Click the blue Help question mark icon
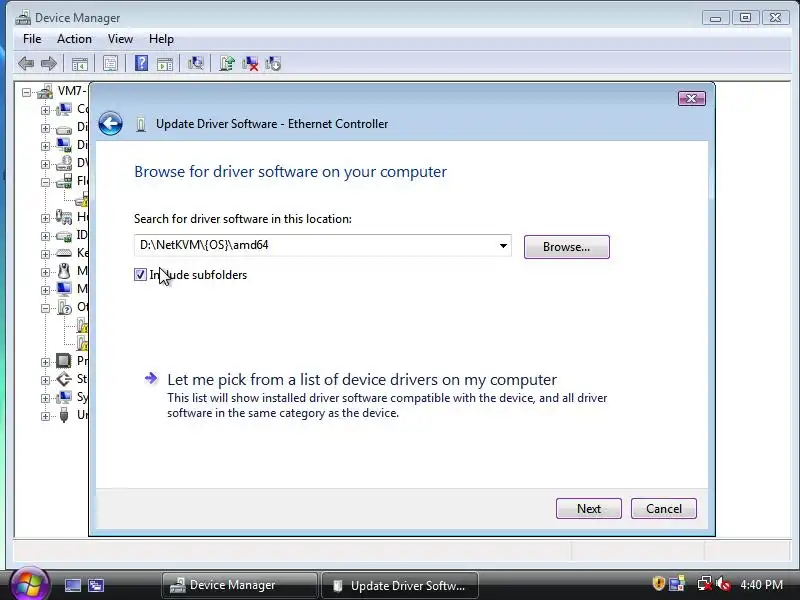The height and width of the screenshot is (600, 800). pos(141,63)
